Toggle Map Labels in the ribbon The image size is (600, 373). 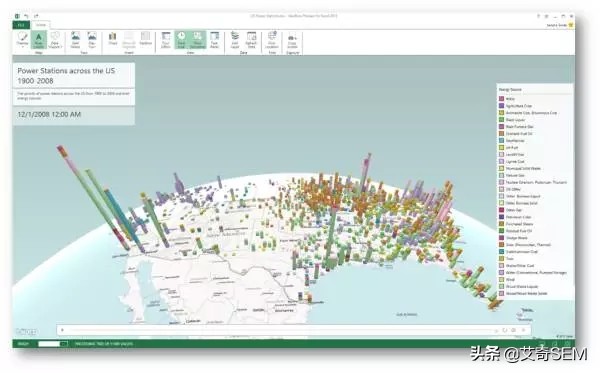click(x=39, y=40)
